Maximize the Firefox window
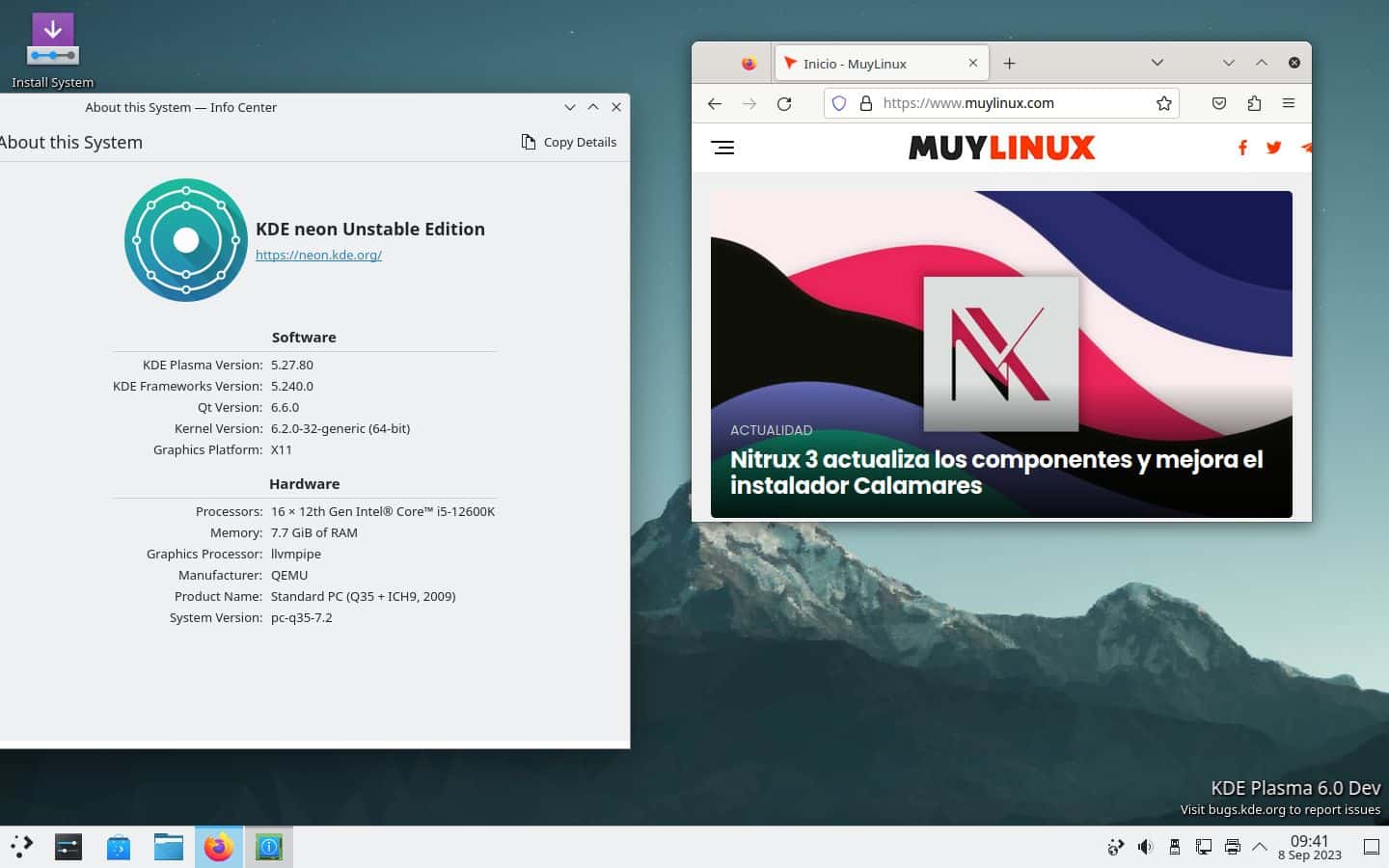Image resolution: width=1389 pixels, height=868 pixels. coord(1262,63)
